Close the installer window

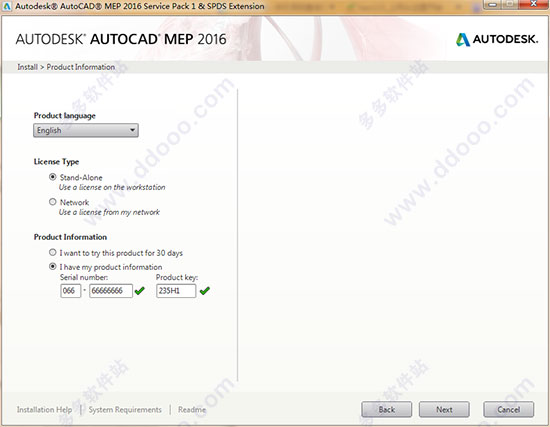click(533, 4)
